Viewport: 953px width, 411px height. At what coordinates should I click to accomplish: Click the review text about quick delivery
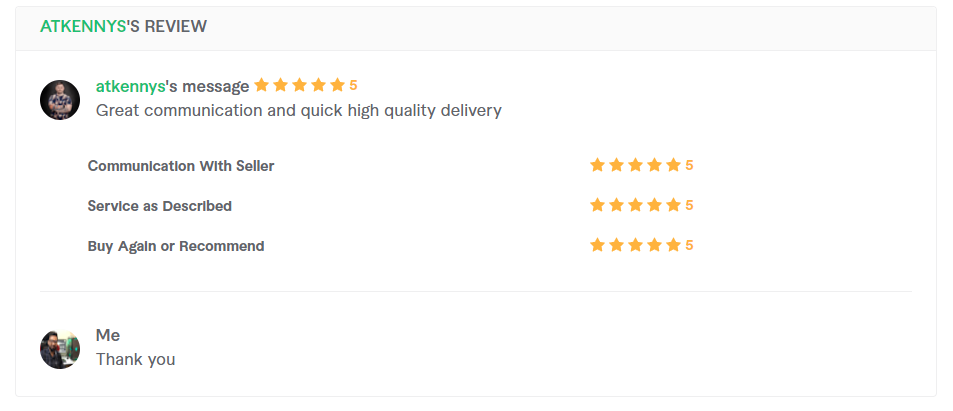tap(299, 111)
